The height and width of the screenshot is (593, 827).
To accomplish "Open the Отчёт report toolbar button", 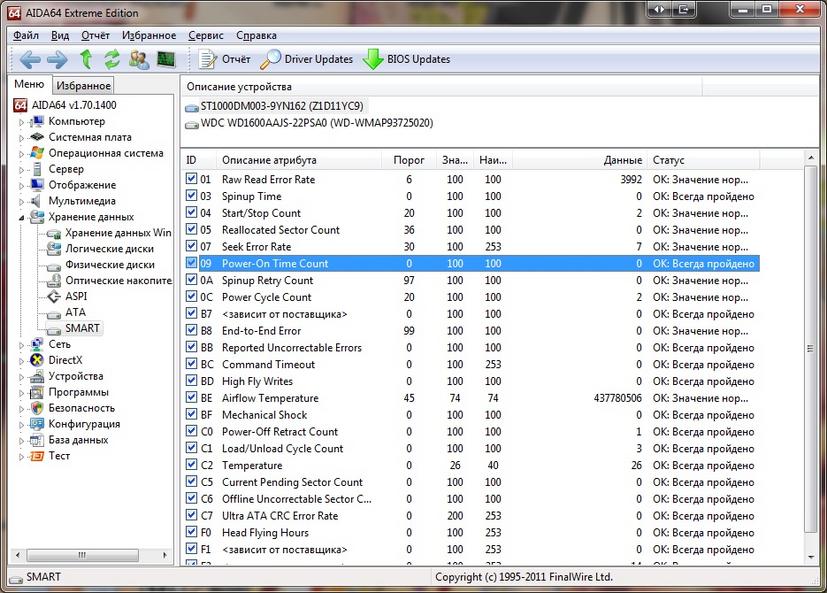I will coord(225,59).
